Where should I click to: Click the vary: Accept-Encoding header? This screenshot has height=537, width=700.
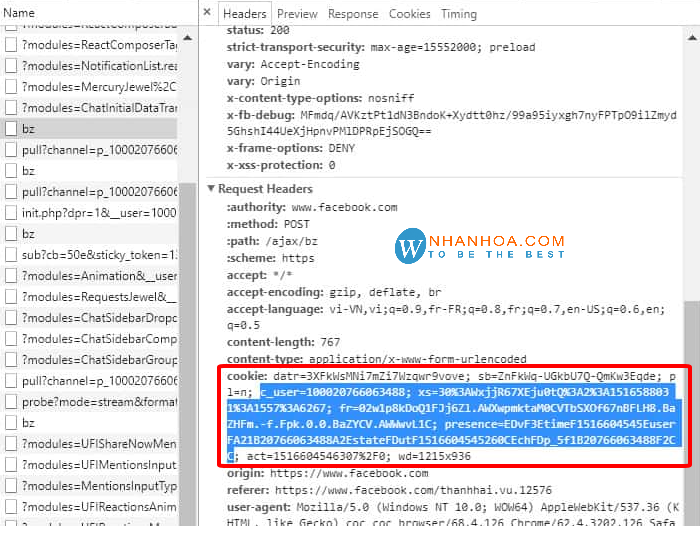[x=293, y=64]
